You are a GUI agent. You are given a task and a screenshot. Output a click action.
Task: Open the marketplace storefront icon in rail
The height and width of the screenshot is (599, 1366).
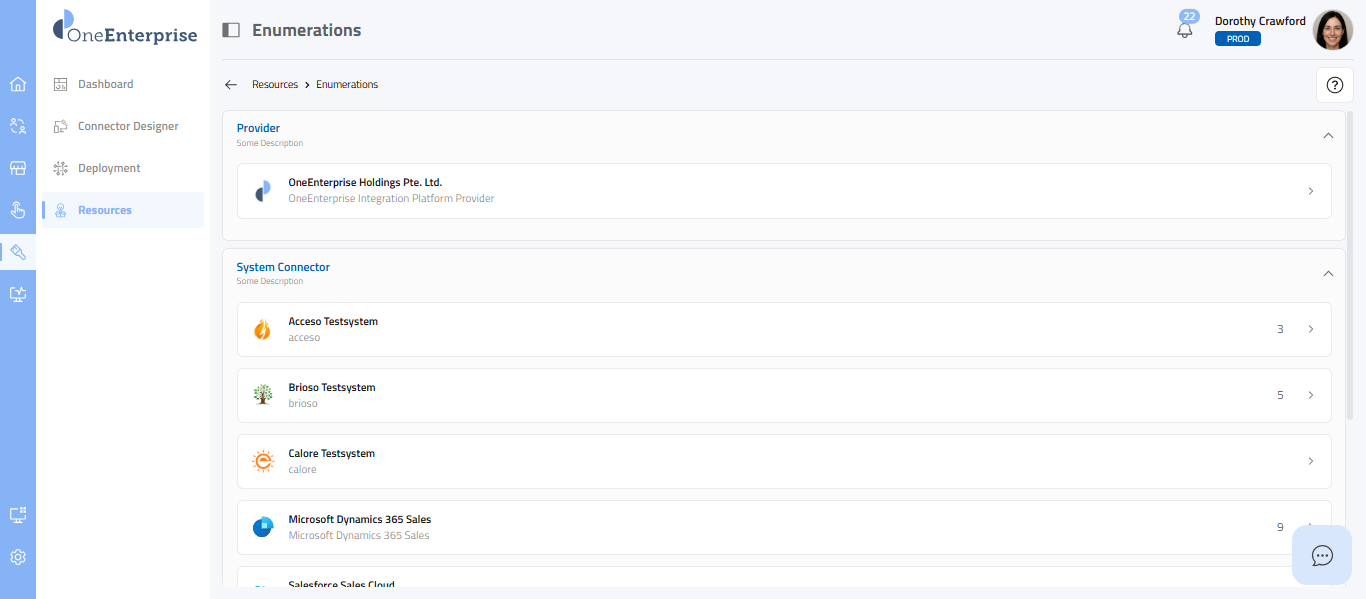pos(17,168)
